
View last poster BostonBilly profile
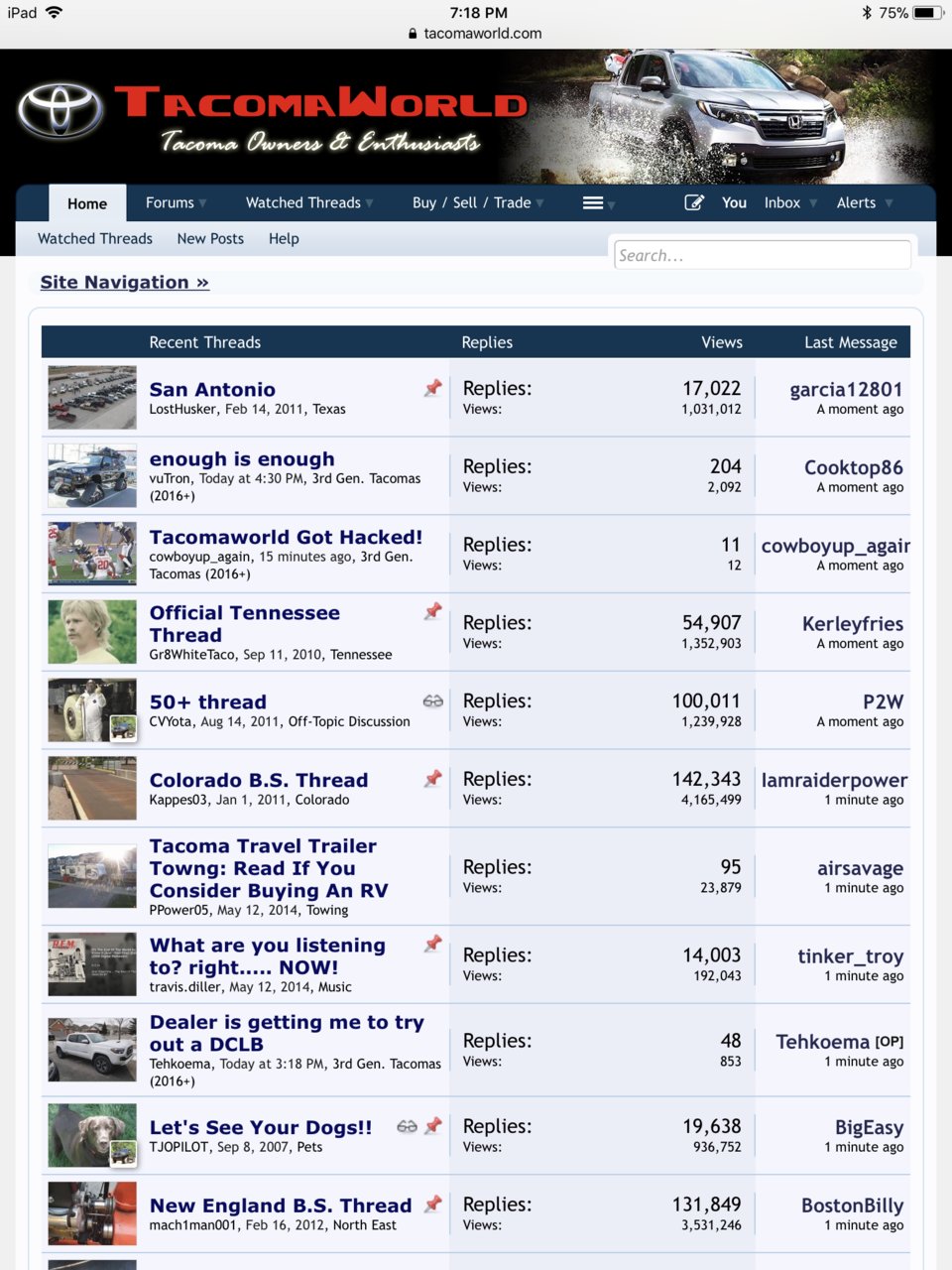pyautogui.click(x=852, y=1206)
